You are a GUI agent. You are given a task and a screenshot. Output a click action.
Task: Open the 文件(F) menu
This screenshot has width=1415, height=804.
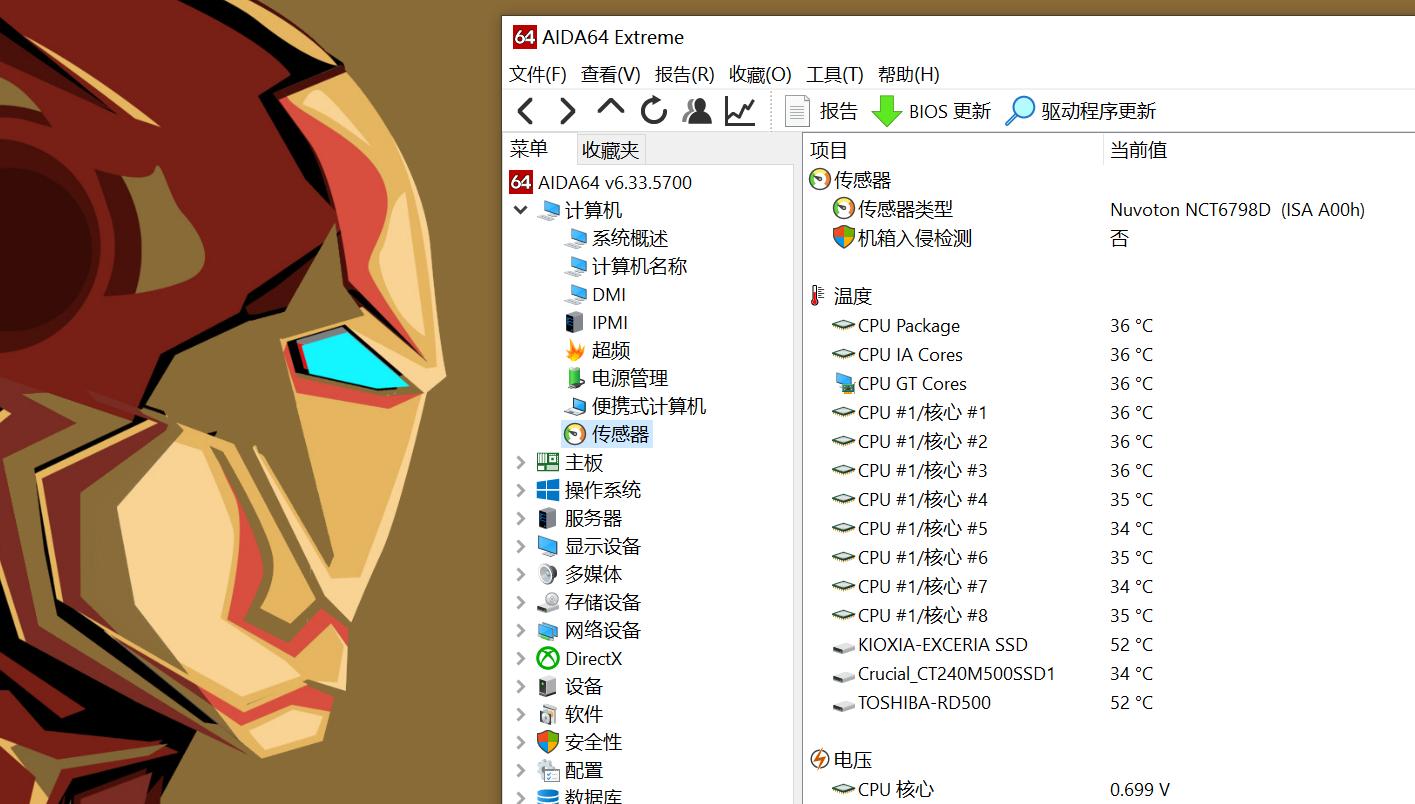point(538,74)
